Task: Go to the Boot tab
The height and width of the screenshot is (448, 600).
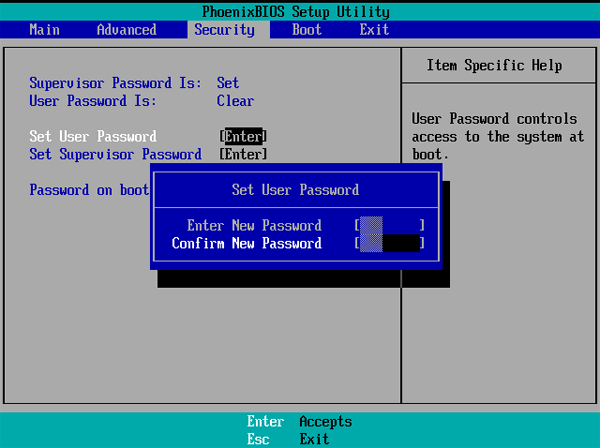Action: 307,30
